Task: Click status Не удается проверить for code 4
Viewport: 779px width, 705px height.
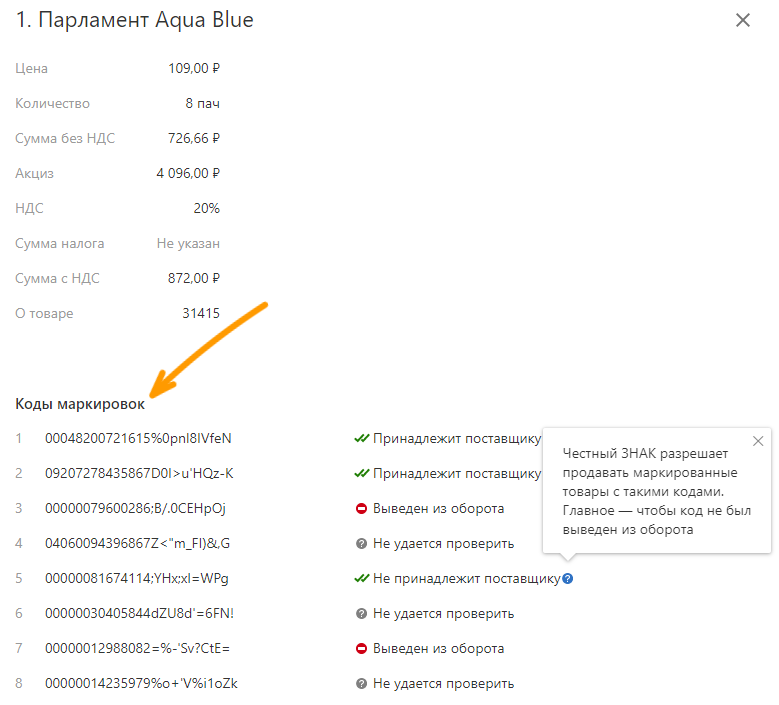Action: pos(444,544)
